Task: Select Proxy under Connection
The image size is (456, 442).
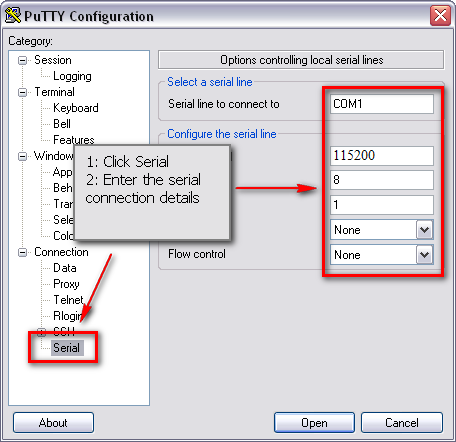Action: pos(66,284)
